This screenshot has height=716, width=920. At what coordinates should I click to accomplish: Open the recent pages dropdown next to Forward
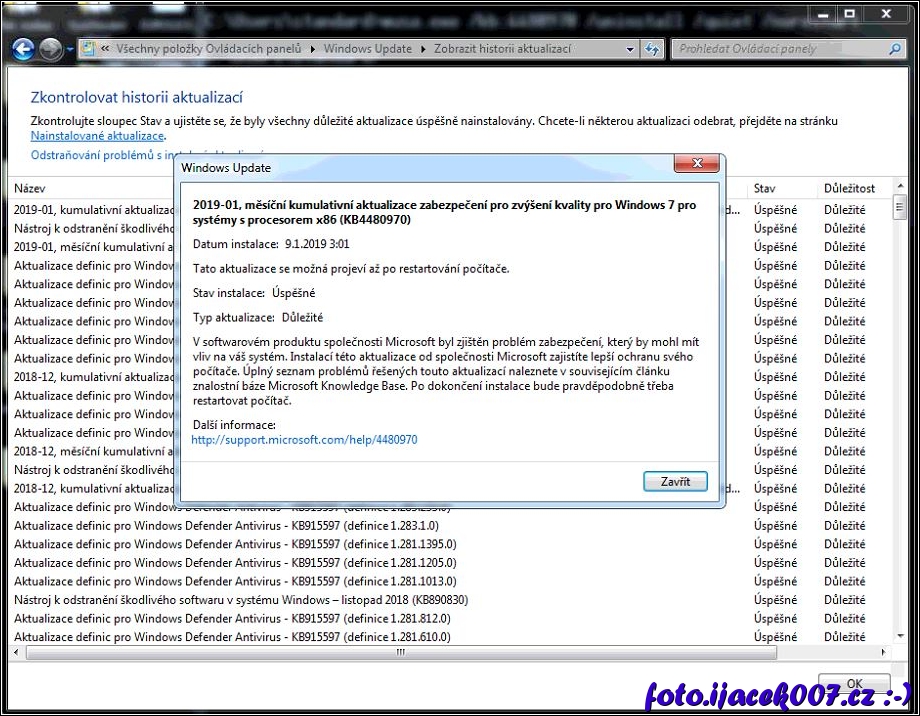click(x=70, y=49)
